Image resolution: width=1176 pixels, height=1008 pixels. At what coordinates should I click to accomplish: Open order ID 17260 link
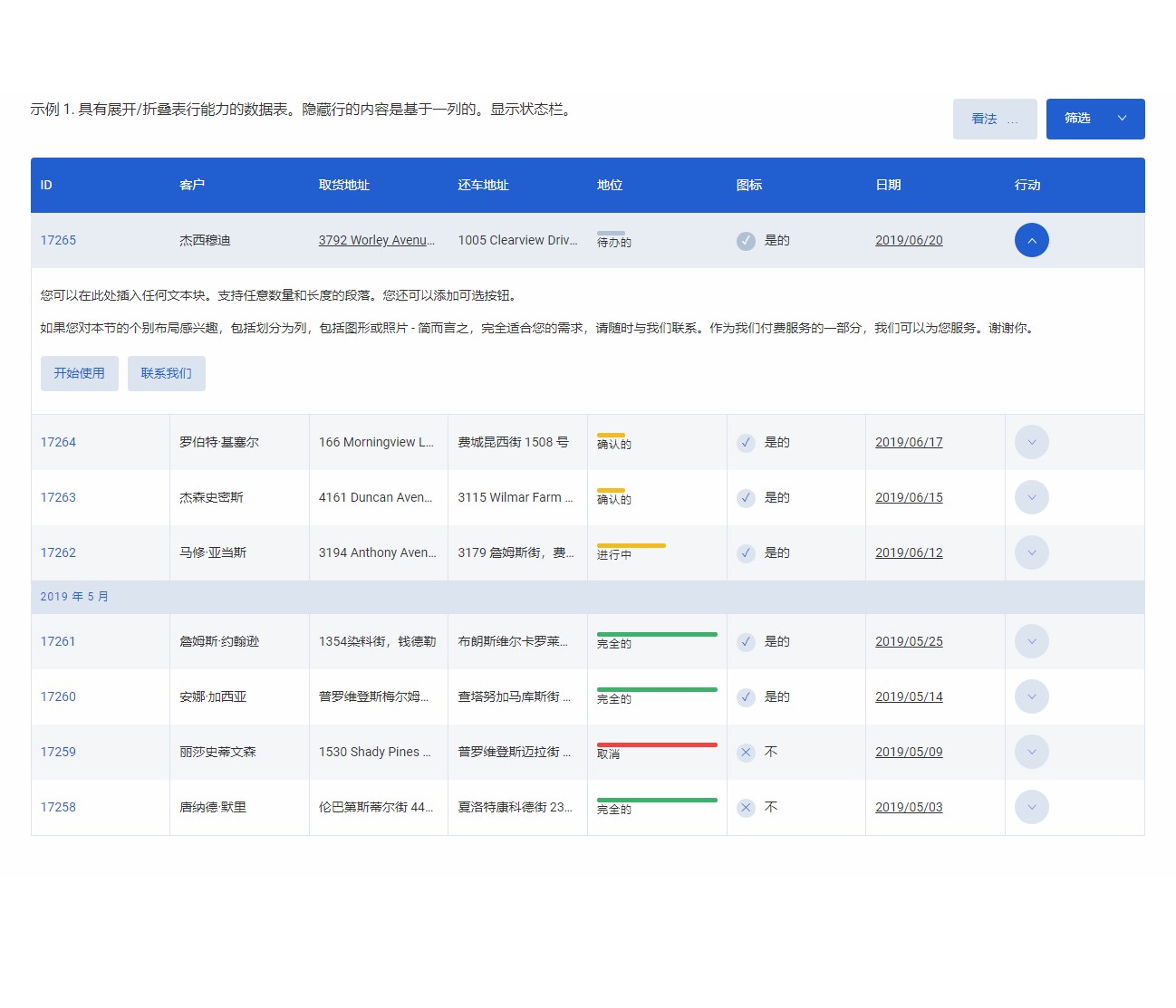(58, 696)
